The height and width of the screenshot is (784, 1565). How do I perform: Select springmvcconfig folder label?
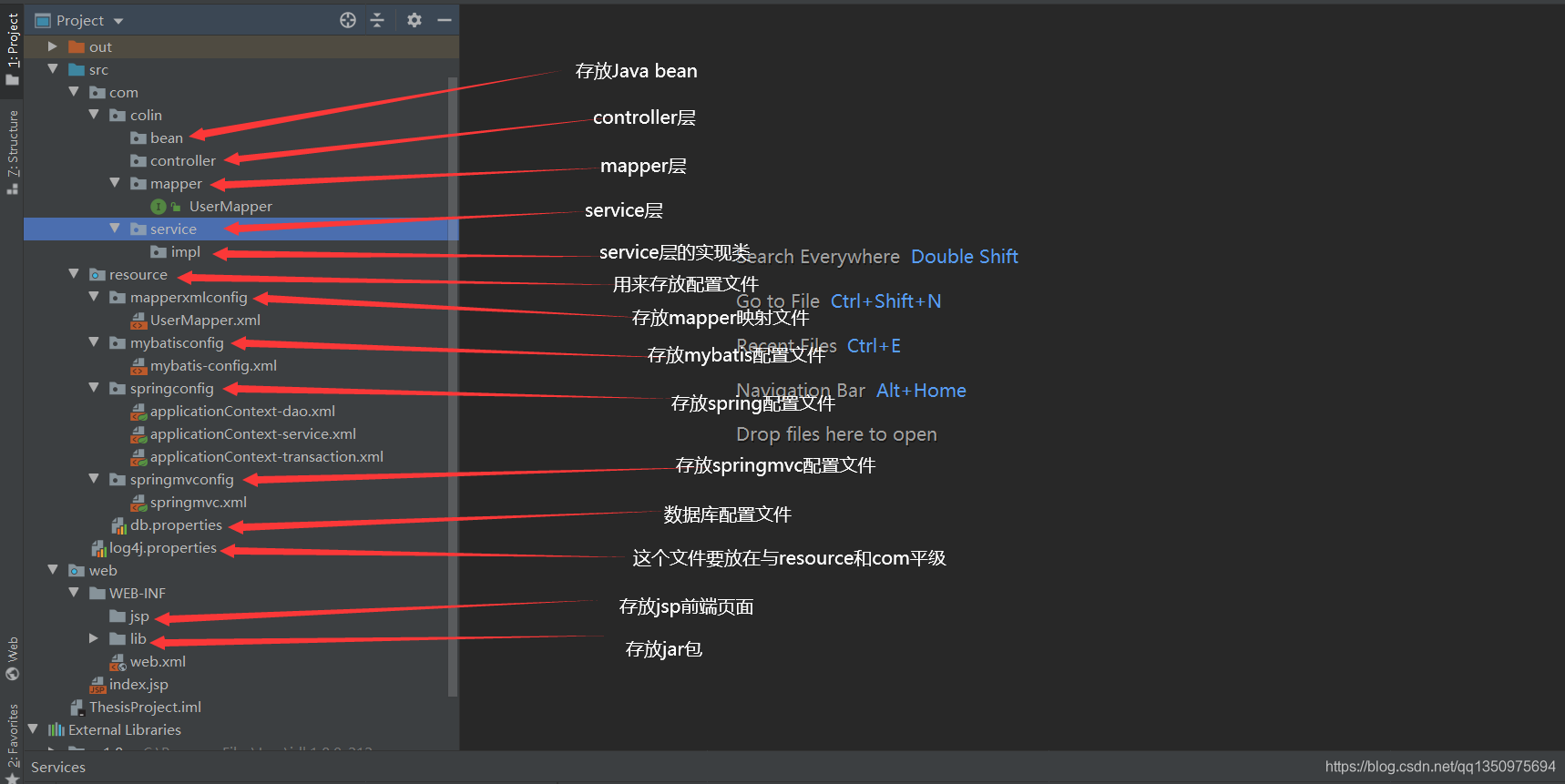(182, 479)
